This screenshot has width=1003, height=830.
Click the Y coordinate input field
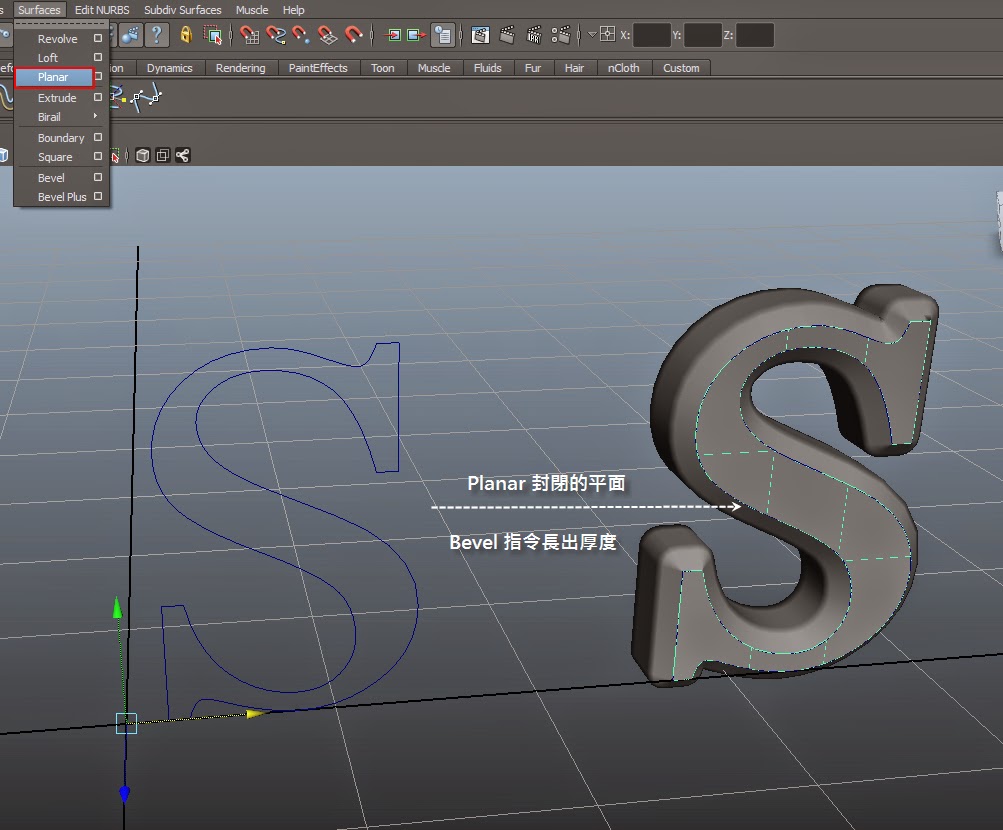click(x=703, y=35)
